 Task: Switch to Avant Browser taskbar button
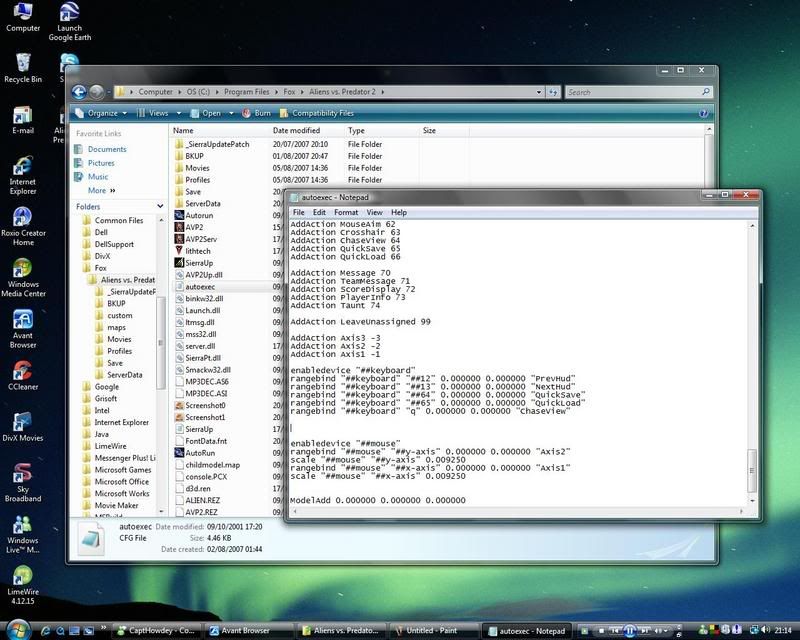tap(249, 631)
